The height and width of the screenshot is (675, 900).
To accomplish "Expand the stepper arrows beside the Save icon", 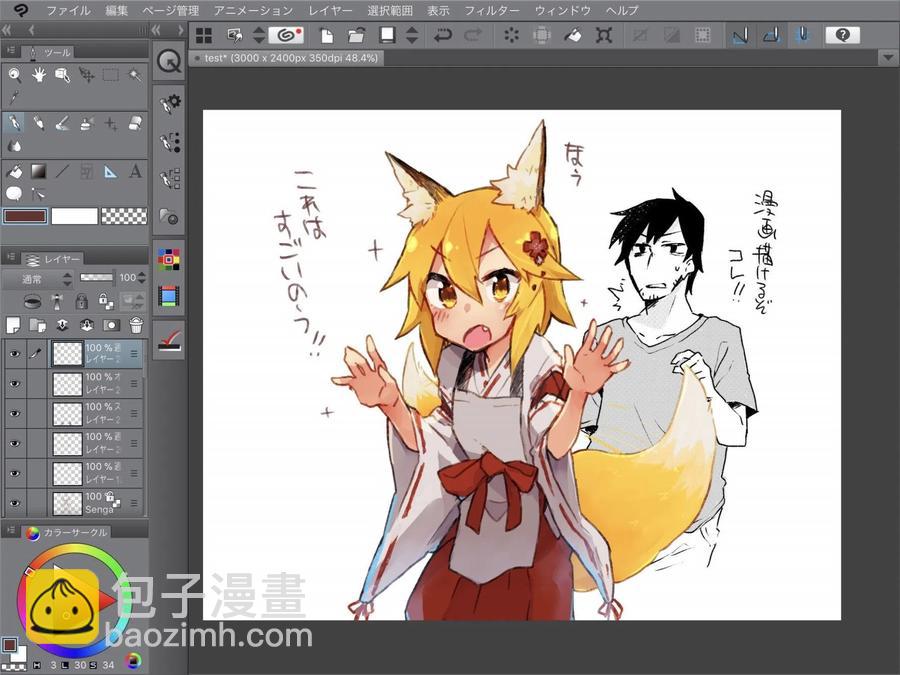I will click(412, 36).
